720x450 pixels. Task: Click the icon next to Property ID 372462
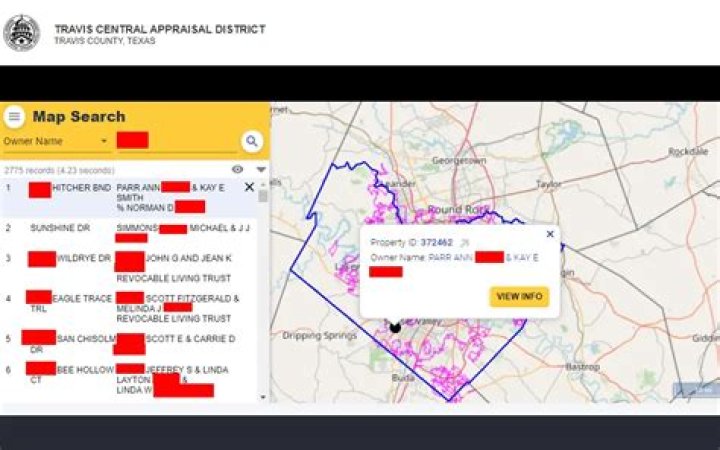click(465, 242)
